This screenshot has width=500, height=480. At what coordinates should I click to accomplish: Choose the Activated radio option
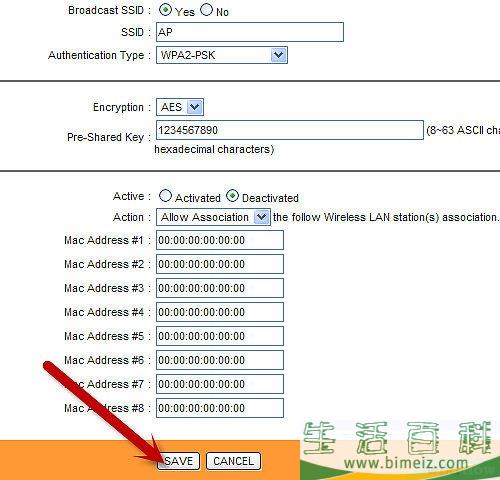click(165, 196)
